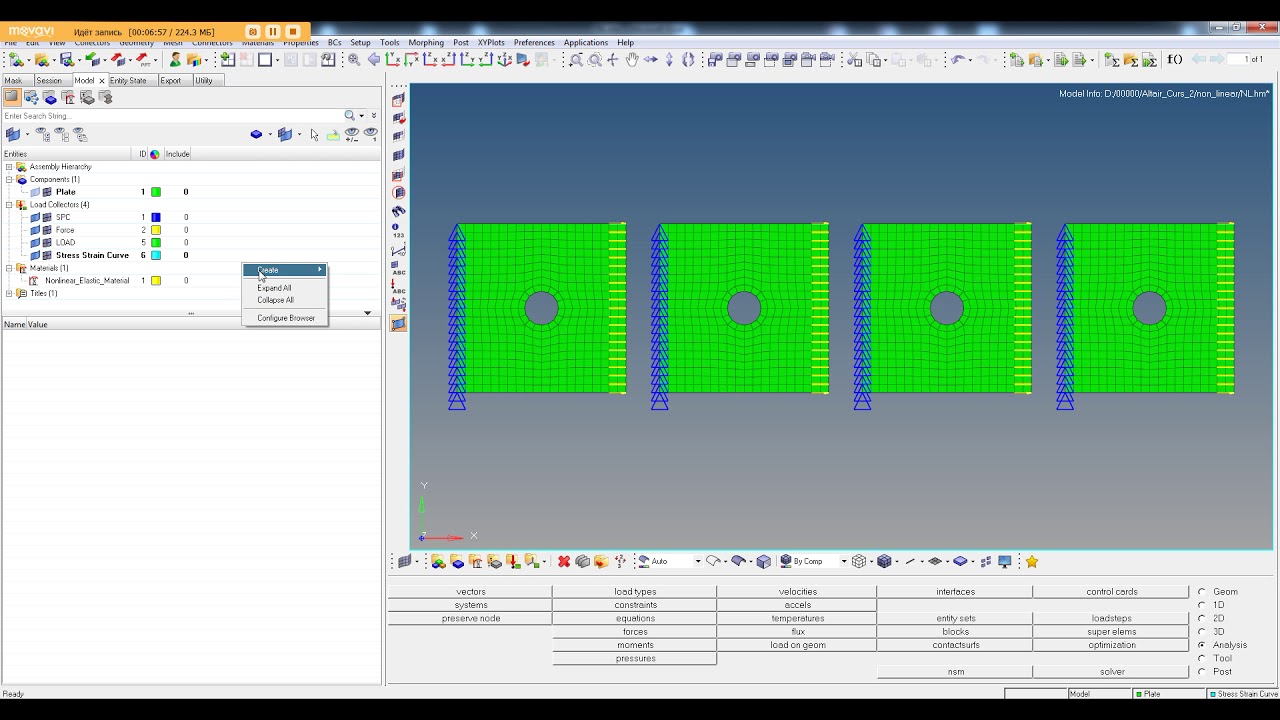The width and height of the screenshot is (1280, 720).
Task: Collapse the Components (1) tree node
Action: pos(9,180)
